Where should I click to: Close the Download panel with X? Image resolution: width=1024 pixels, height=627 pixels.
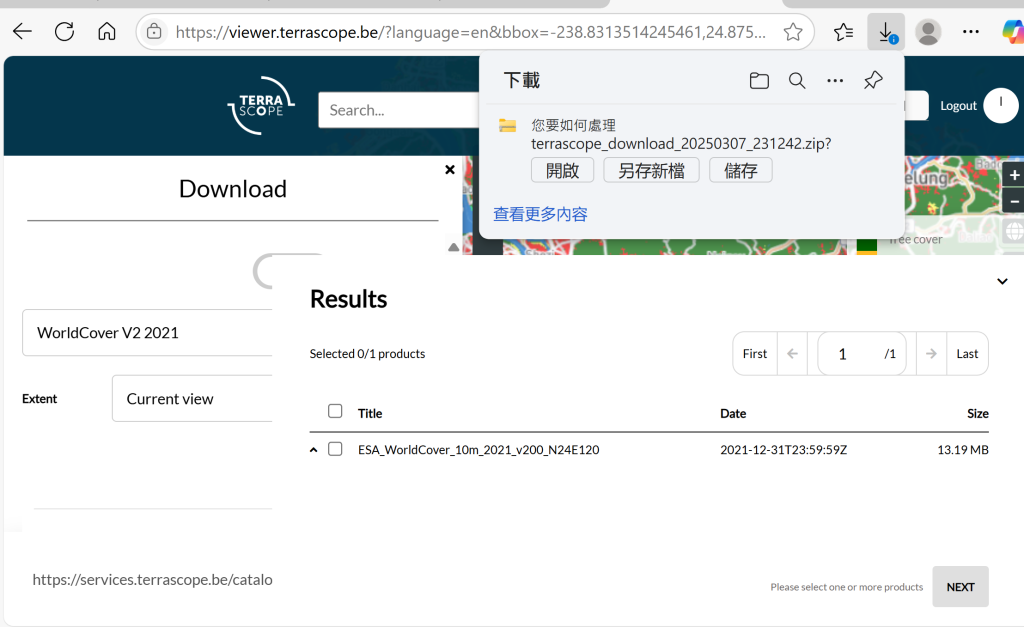[x=450, y=170]
